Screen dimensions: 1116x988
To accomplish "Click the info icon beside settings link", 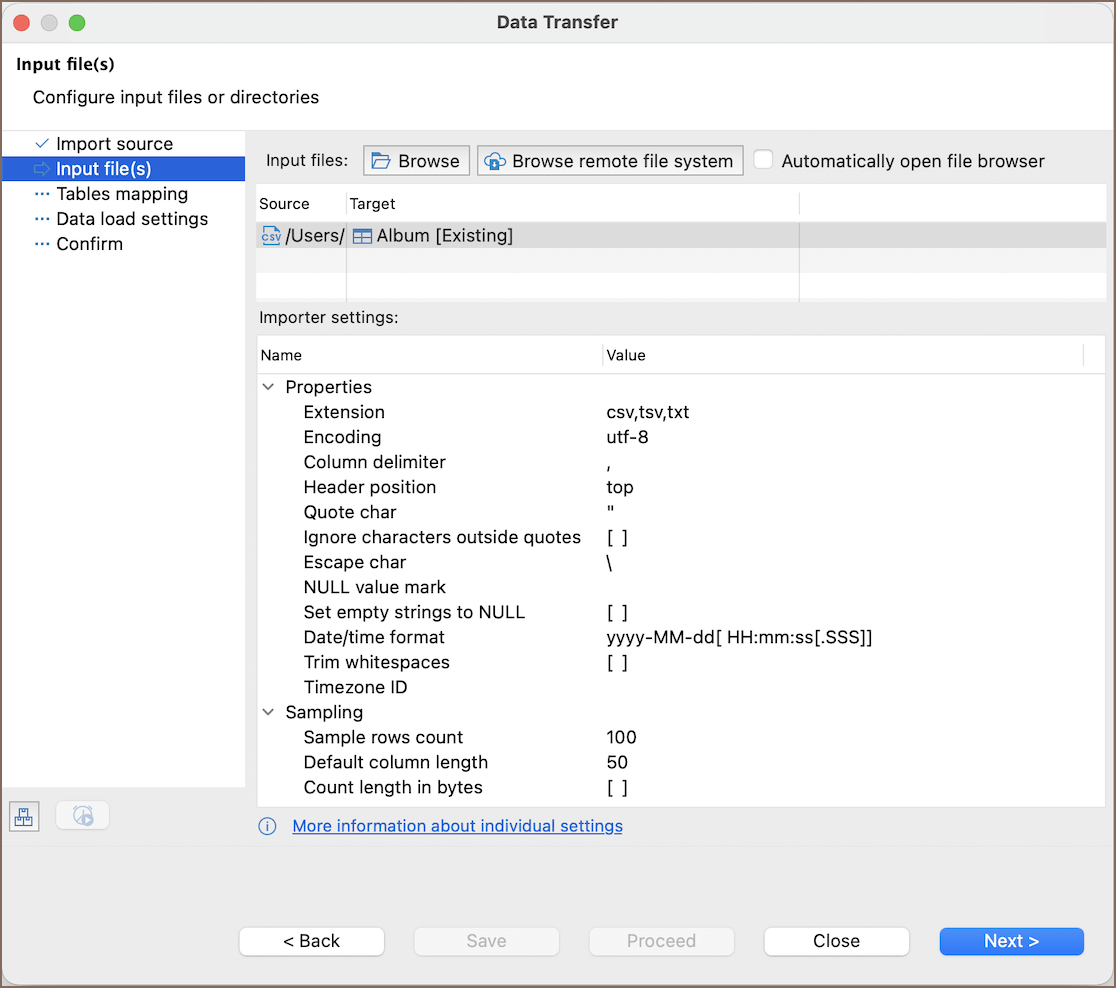I will pyautogui.click(x=267, y=826).
